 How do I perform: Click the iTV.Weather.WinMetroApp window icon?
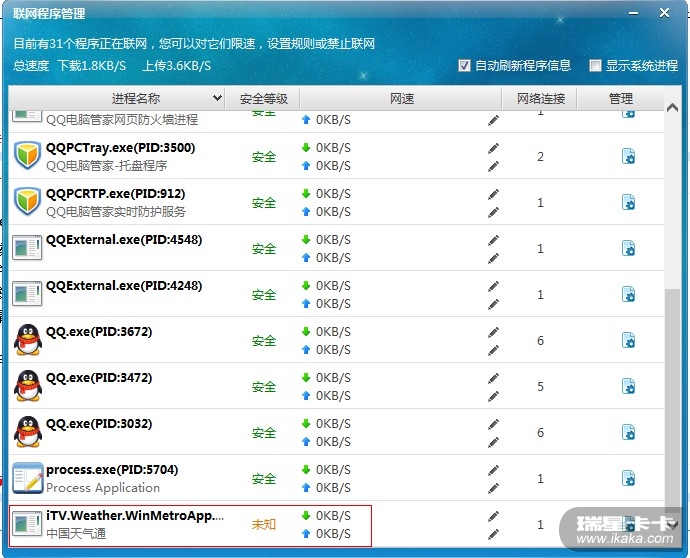coord(27,525)
